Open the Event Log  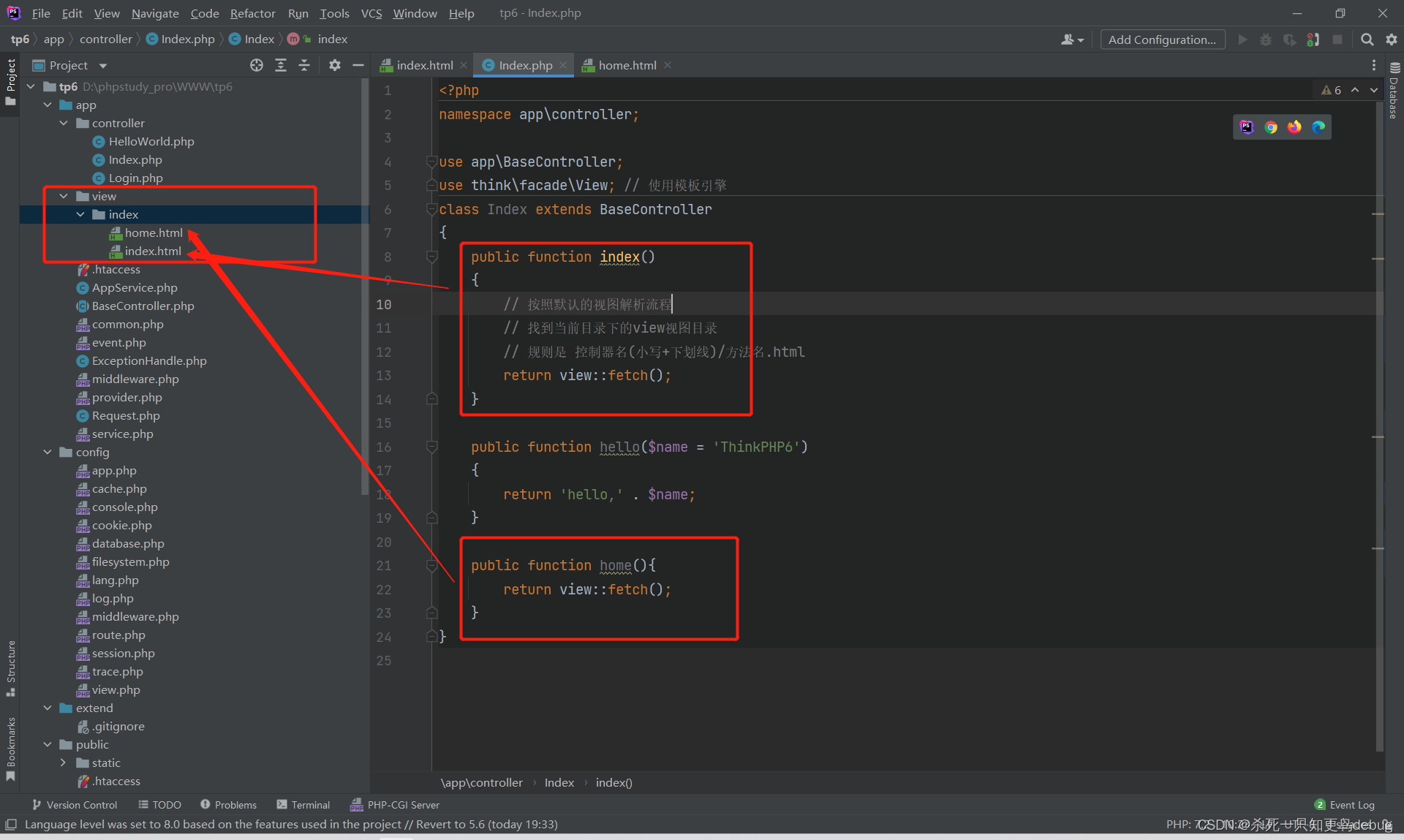(x=1345, y=805)
